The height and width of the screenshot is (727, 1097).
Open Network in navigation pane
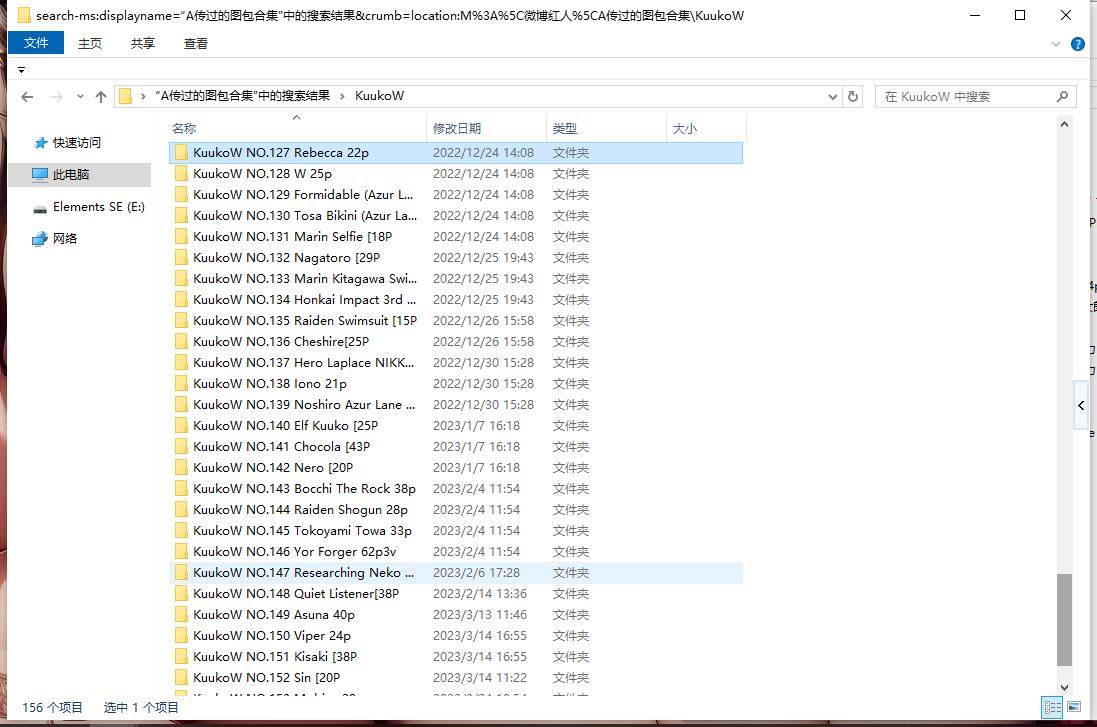55,239
